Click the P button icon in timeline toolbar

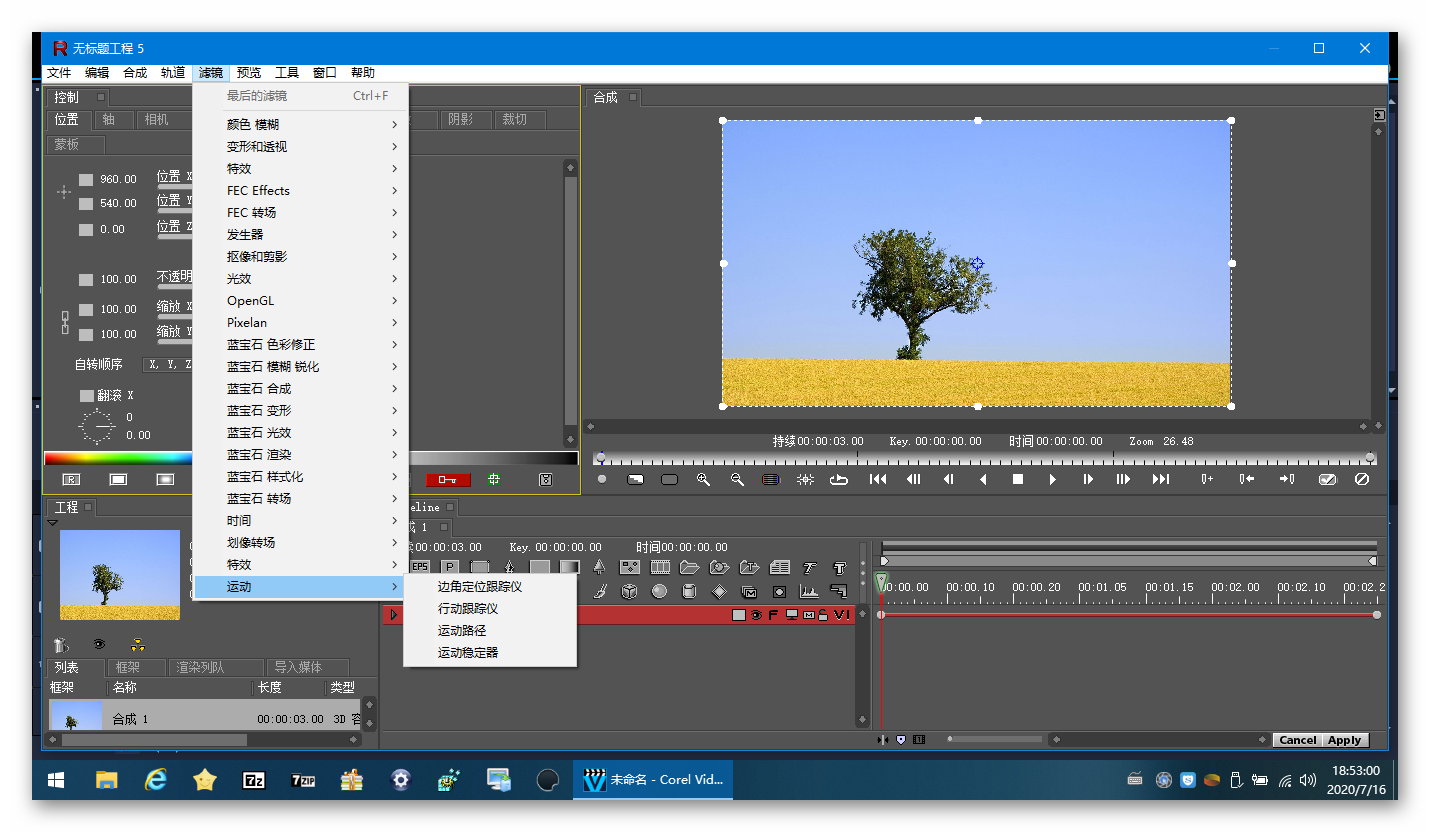point(450,567)
